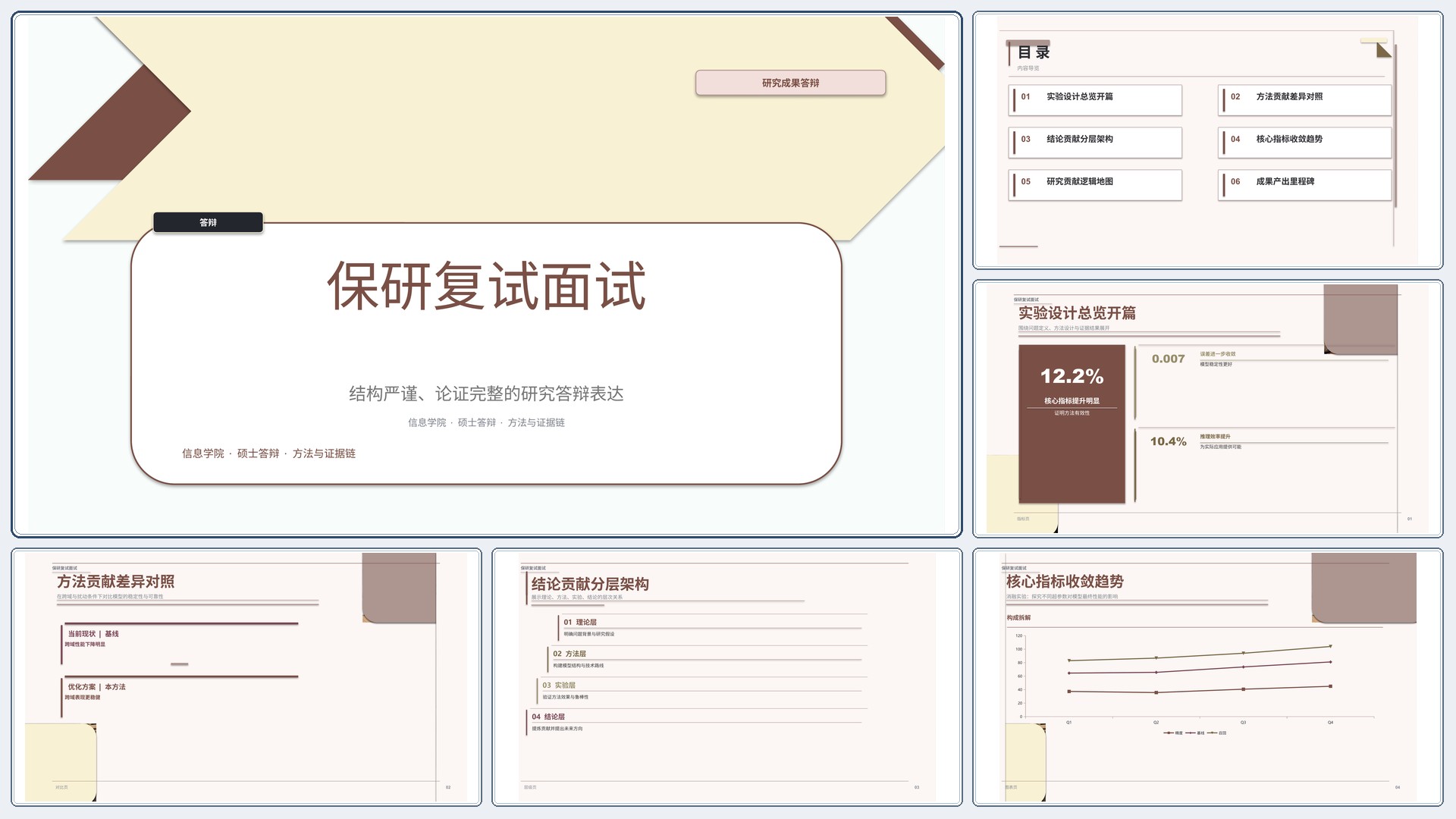
Task: Open the 保研复试面试 title slide thumbnail
Action: click(486, 275)
